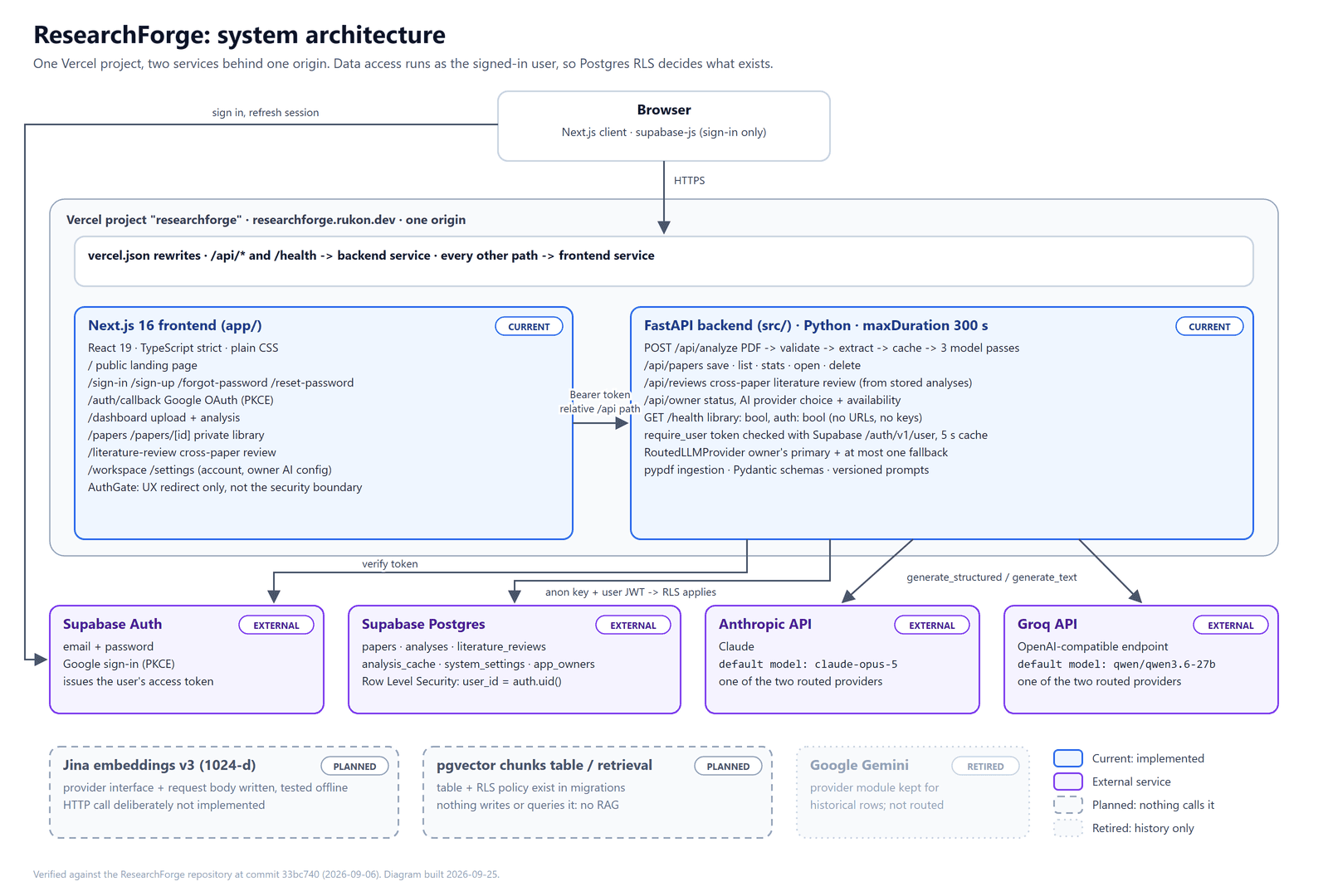Click 'issues the user's access token' line
The width and height of the screenshot is (1328, 896).
click(139, 681)
